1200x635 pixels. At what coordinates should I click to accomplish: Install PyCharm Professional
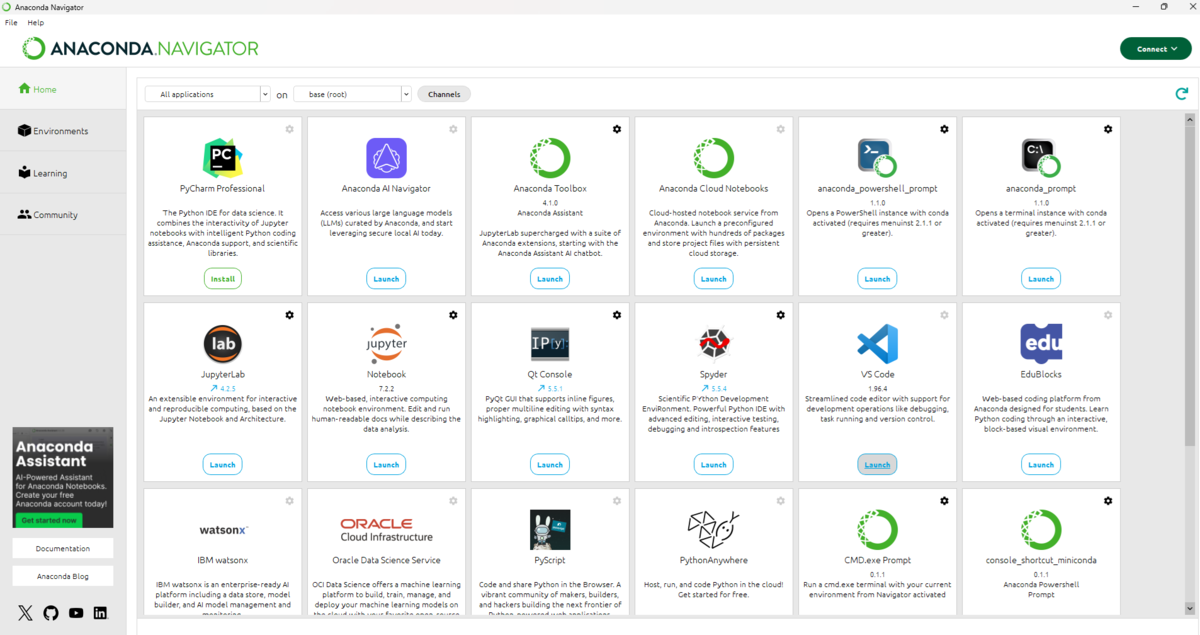222,279
